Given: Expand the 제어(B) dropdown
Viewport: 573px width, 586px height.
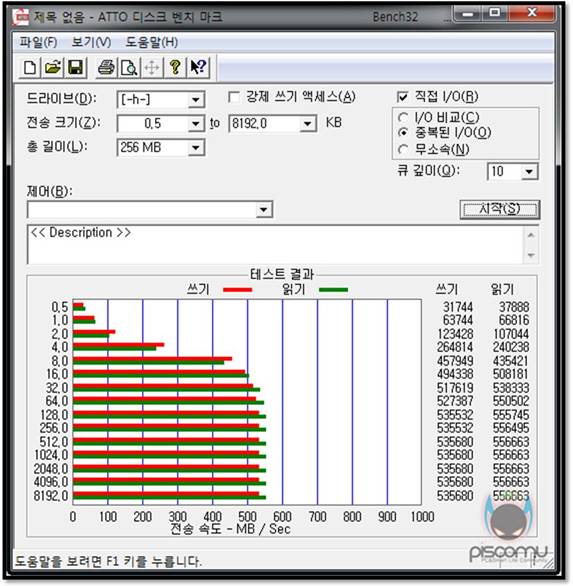Looking at the screenshot, I should [x=264, y=210].
